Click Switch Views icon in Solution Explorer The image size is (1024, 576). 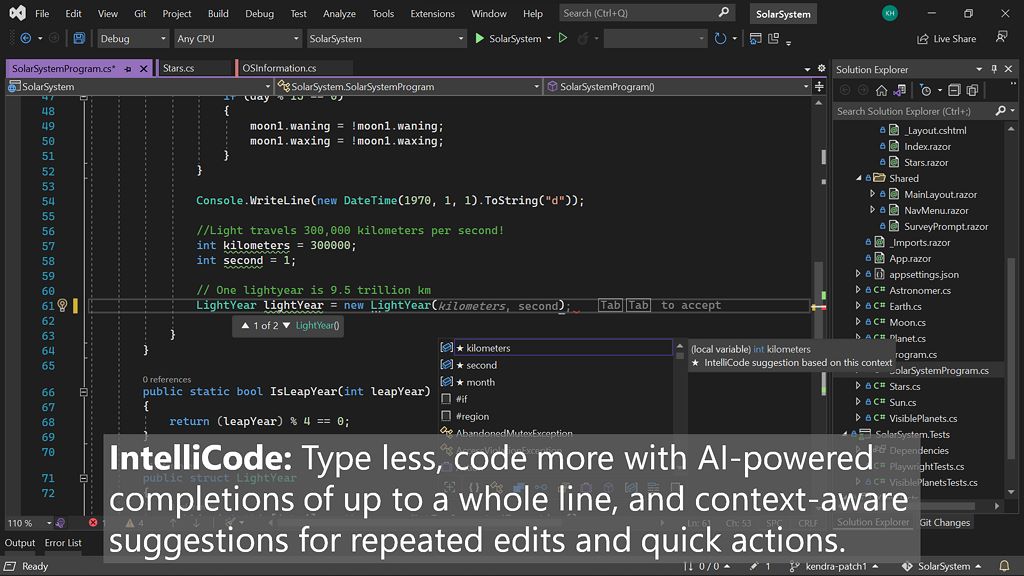tap(900, 90)
